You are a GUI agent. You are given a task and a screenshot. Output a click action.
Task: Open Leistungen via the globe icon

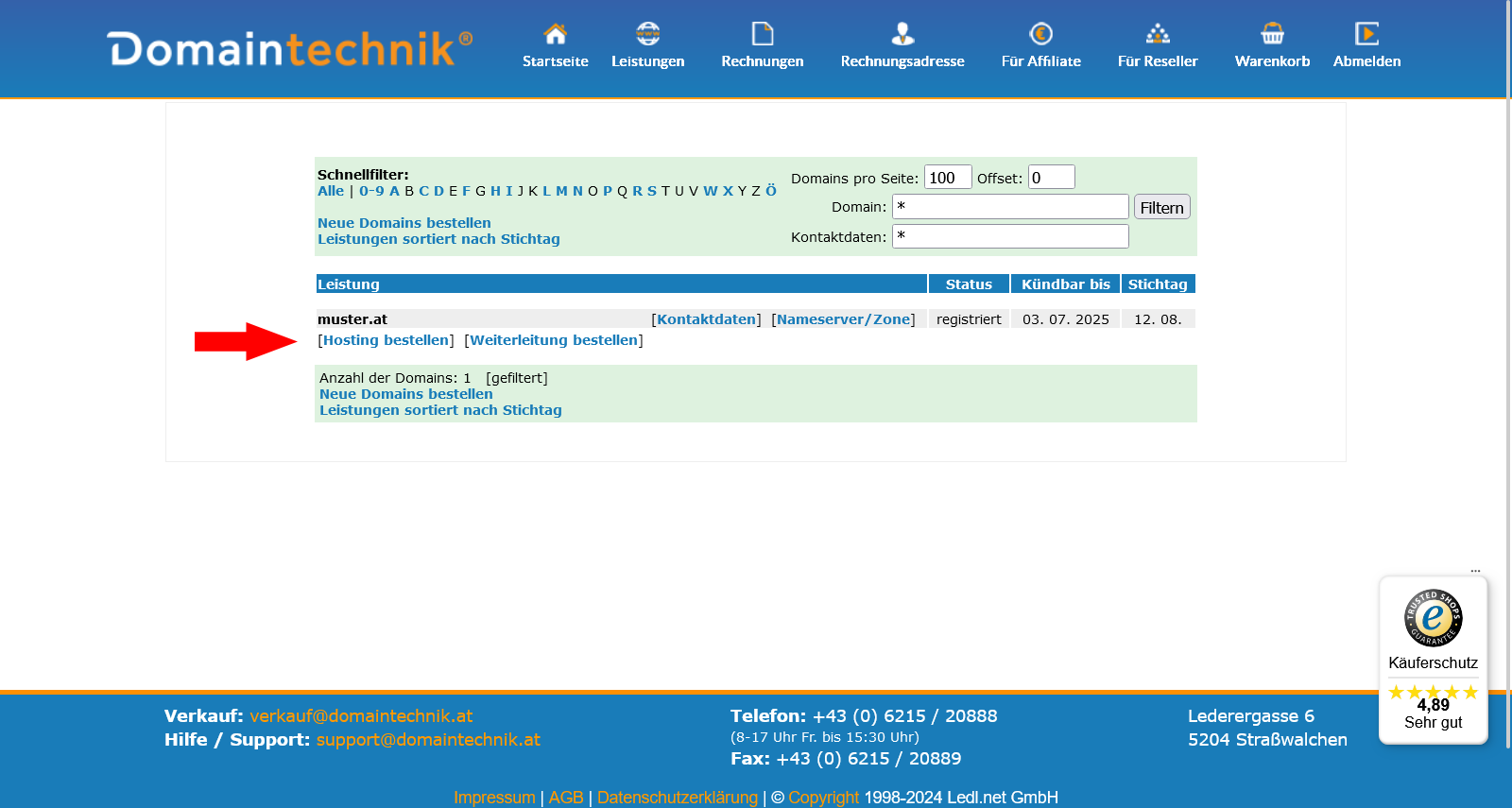click(x=647, y=35)
